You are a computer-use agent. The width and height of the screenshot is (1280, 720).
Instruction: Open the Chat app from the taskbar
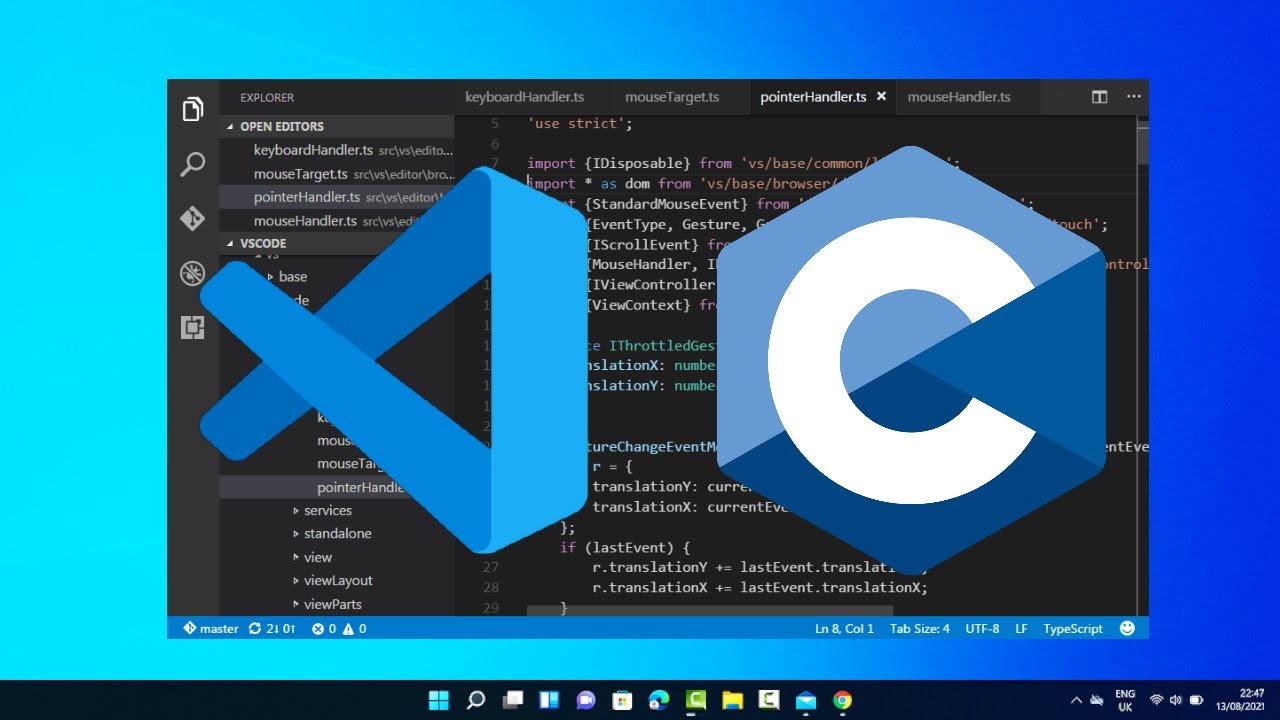pos(586,700)
